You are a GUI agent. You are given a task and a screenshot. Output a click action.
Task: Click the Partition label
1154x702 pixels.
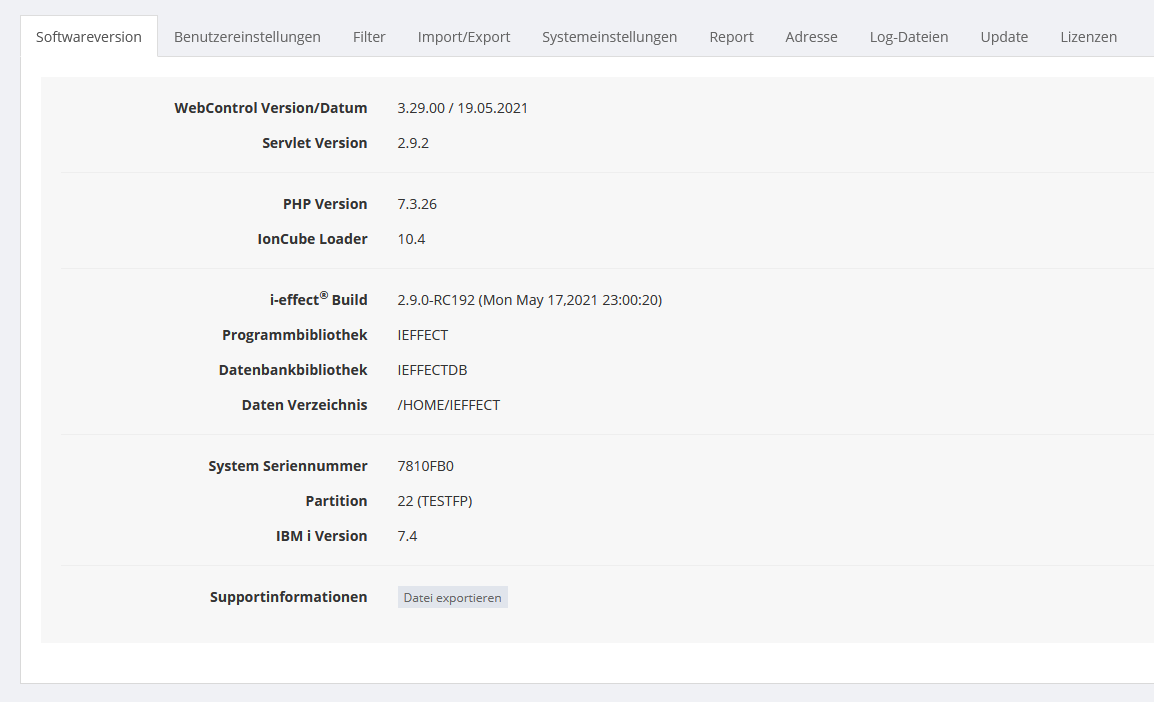(x=336, y=501)
